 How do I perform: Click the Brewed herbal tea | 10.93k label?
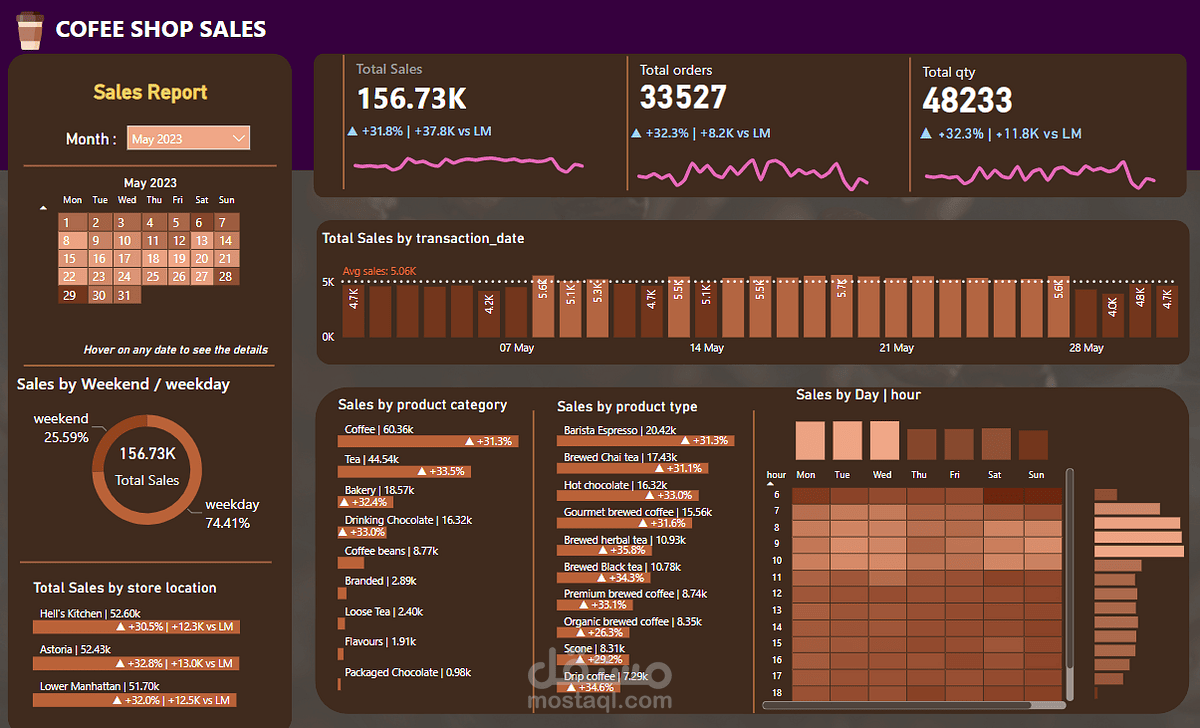coord(624,540)
